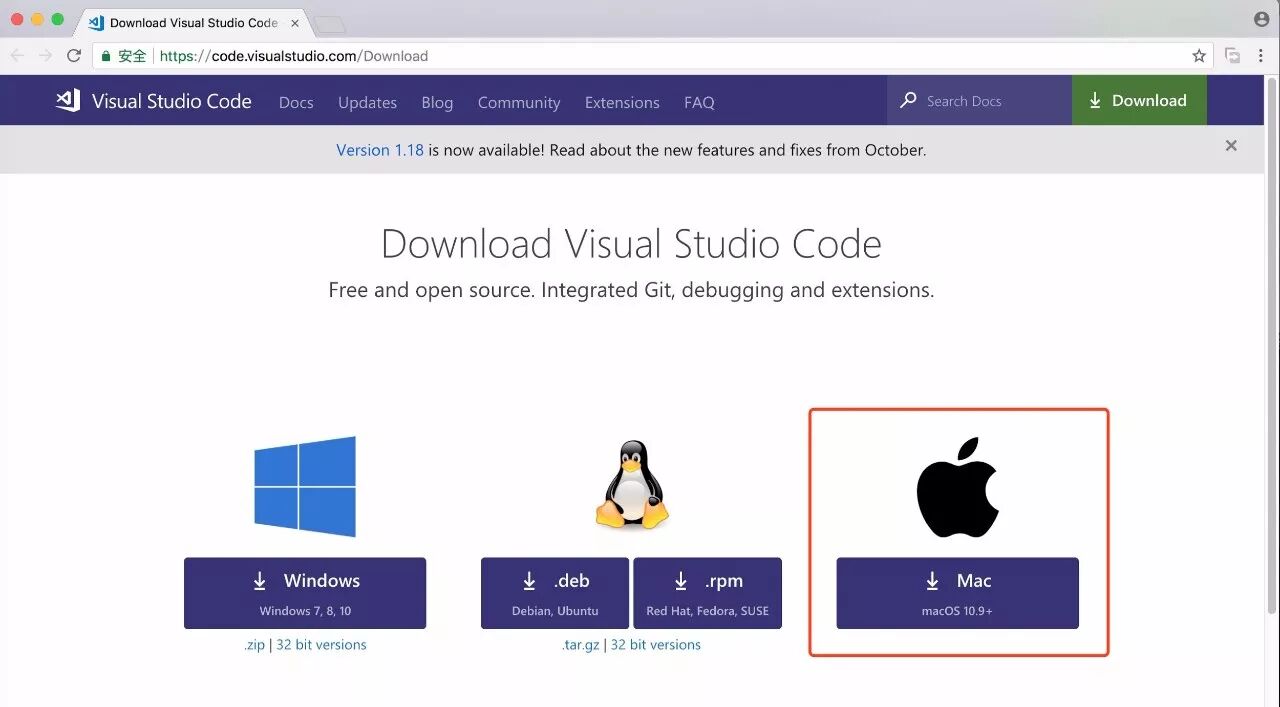Click the Apple logo image
This screenshot has width=1280, height=707.
957,486
